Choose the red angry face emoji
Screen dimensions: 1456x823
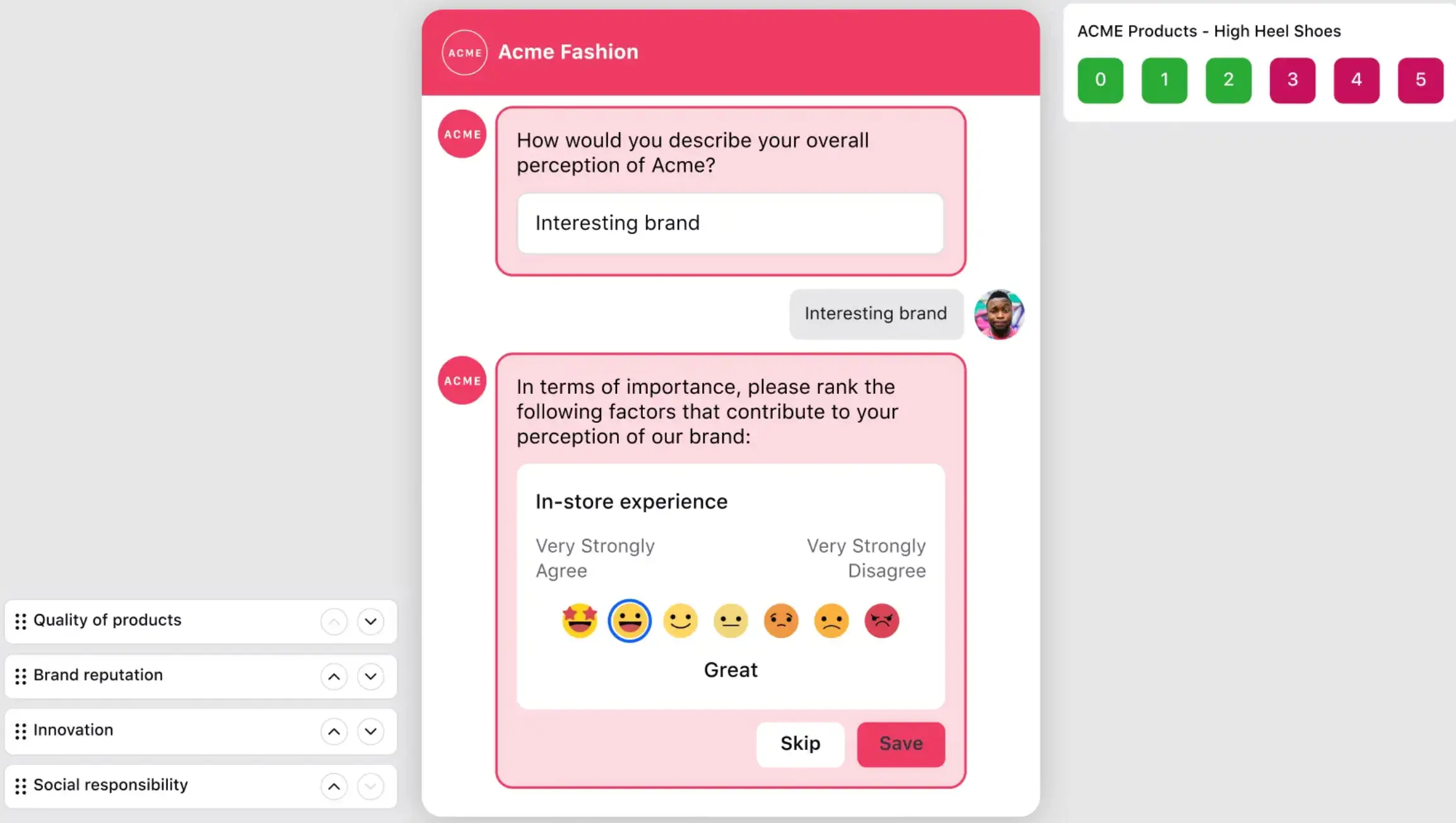coord(882,621)
